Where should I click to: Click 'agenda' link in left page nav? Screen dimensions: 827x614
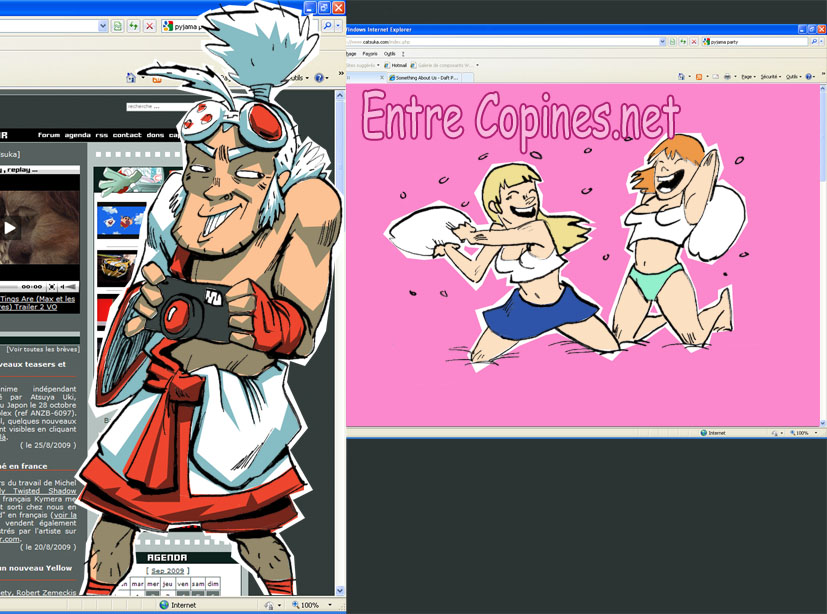(78, 135)
